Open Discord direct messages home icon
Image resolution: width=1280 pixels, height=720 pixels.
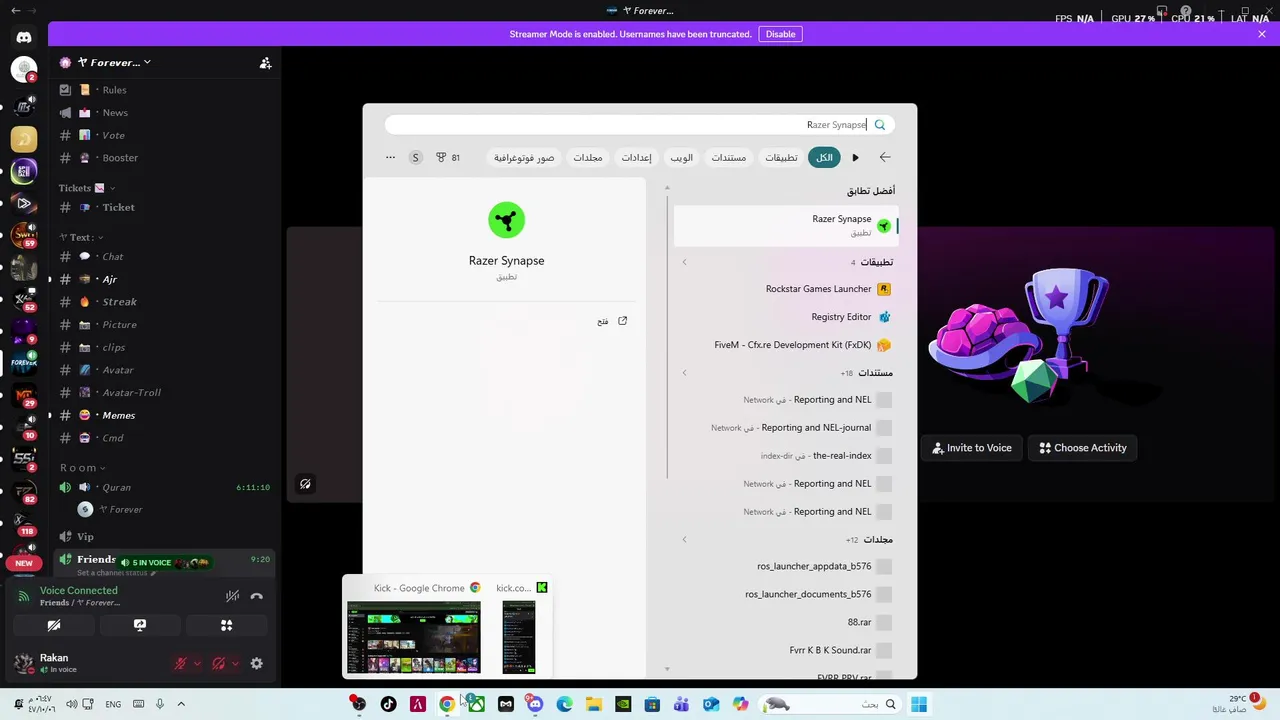coord(24,37)
